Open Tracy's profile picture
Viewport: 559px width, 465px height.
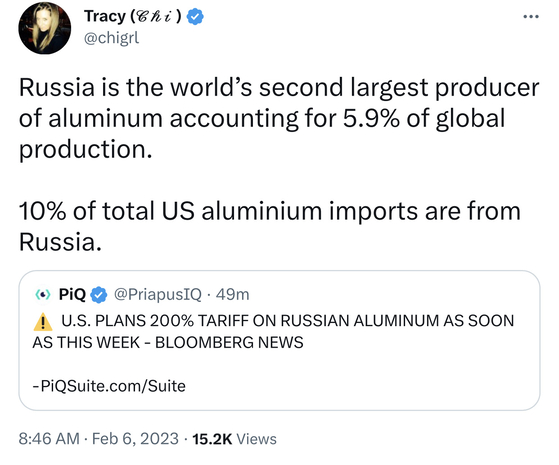pyautogui.click(x=45, y=28)
